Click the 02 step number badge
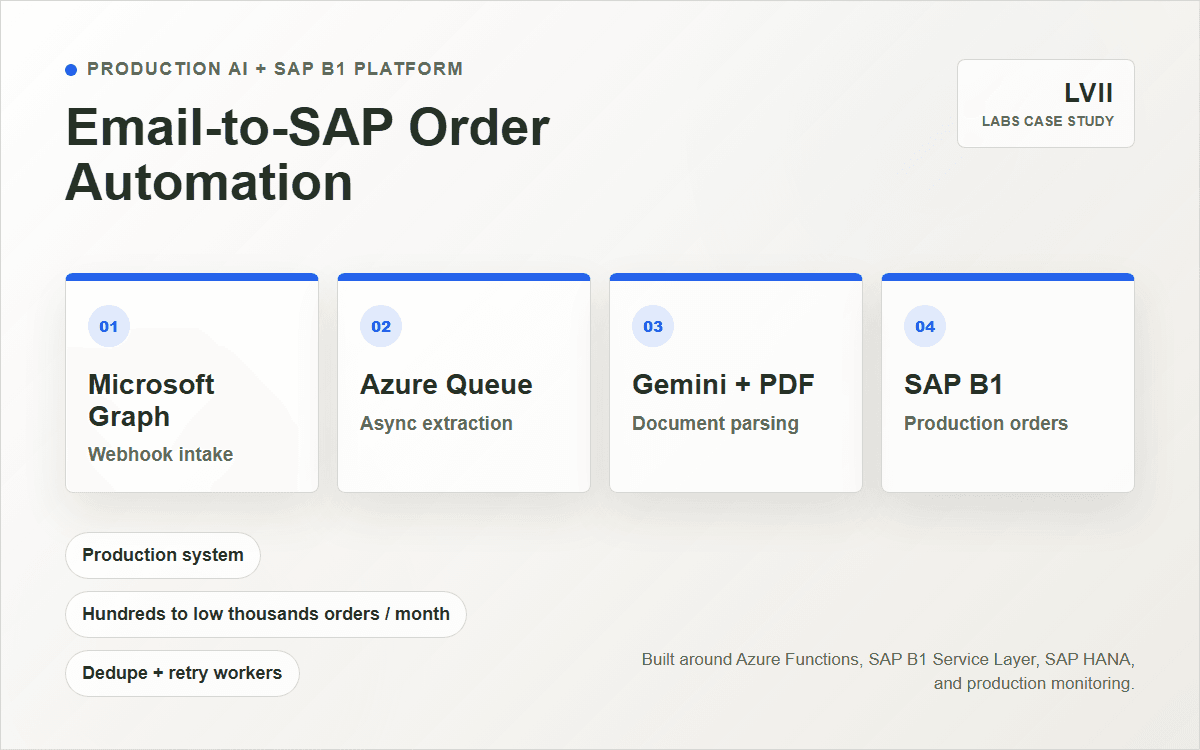Screen dimensions: 1200x750 [x=381, y=326]
